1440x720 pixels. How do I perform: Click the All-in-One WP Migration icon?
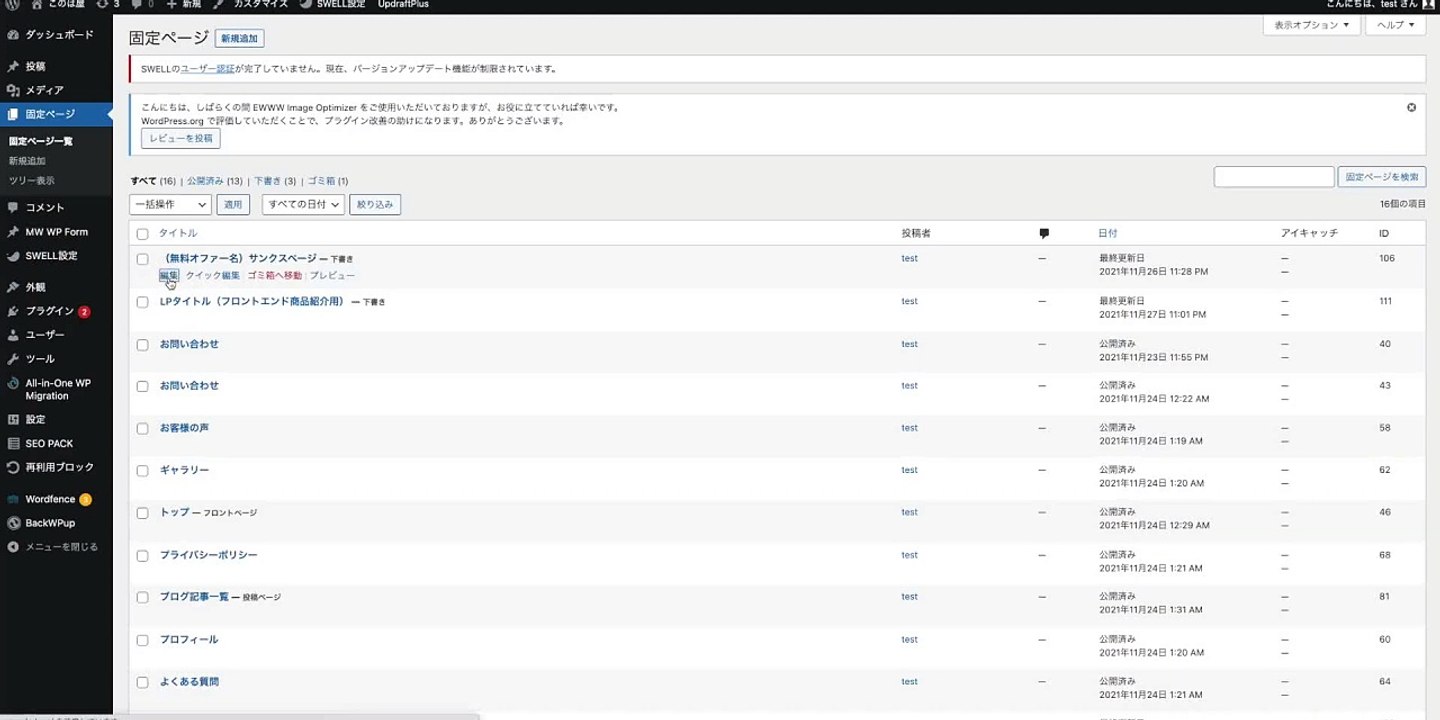[13, 383]
